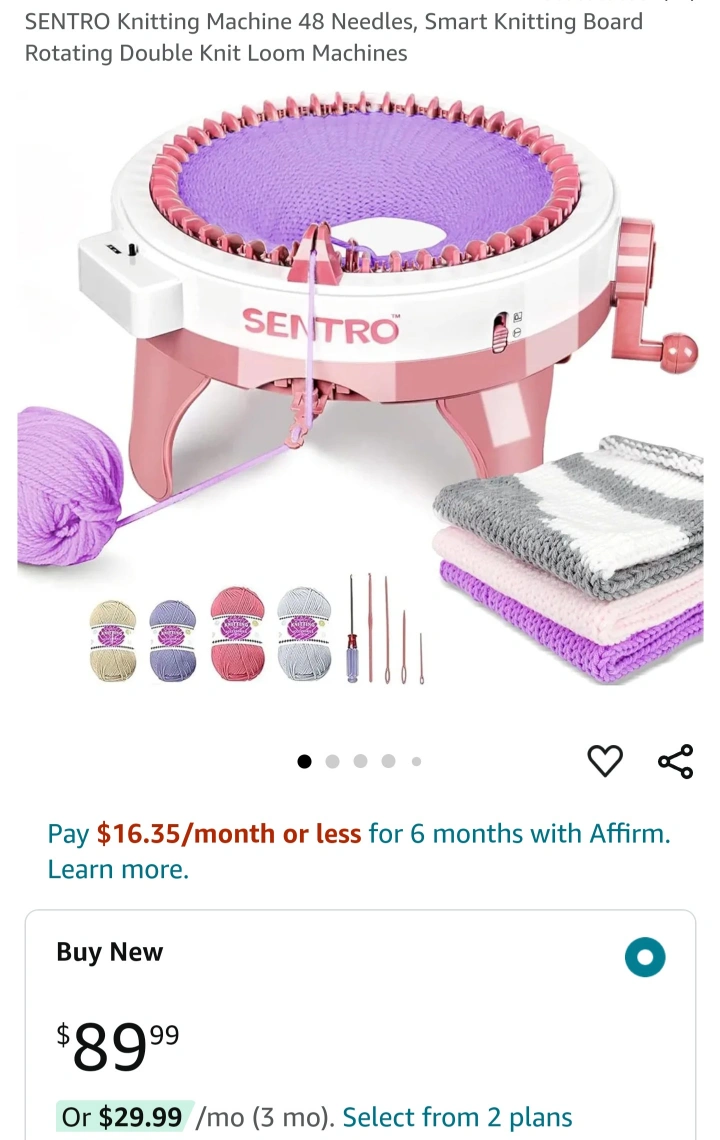Open Select from 2 plans link
The height and width of the screenshot is (1140, 720).
click(x=457, y=1117)
